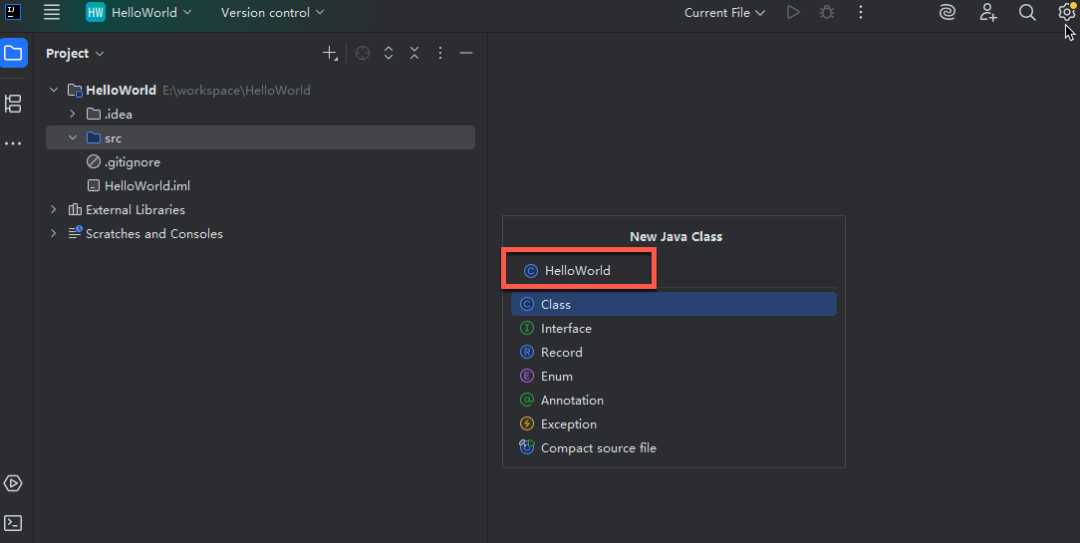Open Search Everywhere magnifier
Image resolution: width=1080 pixels, height=543 pixels.
click(1027, 12)
